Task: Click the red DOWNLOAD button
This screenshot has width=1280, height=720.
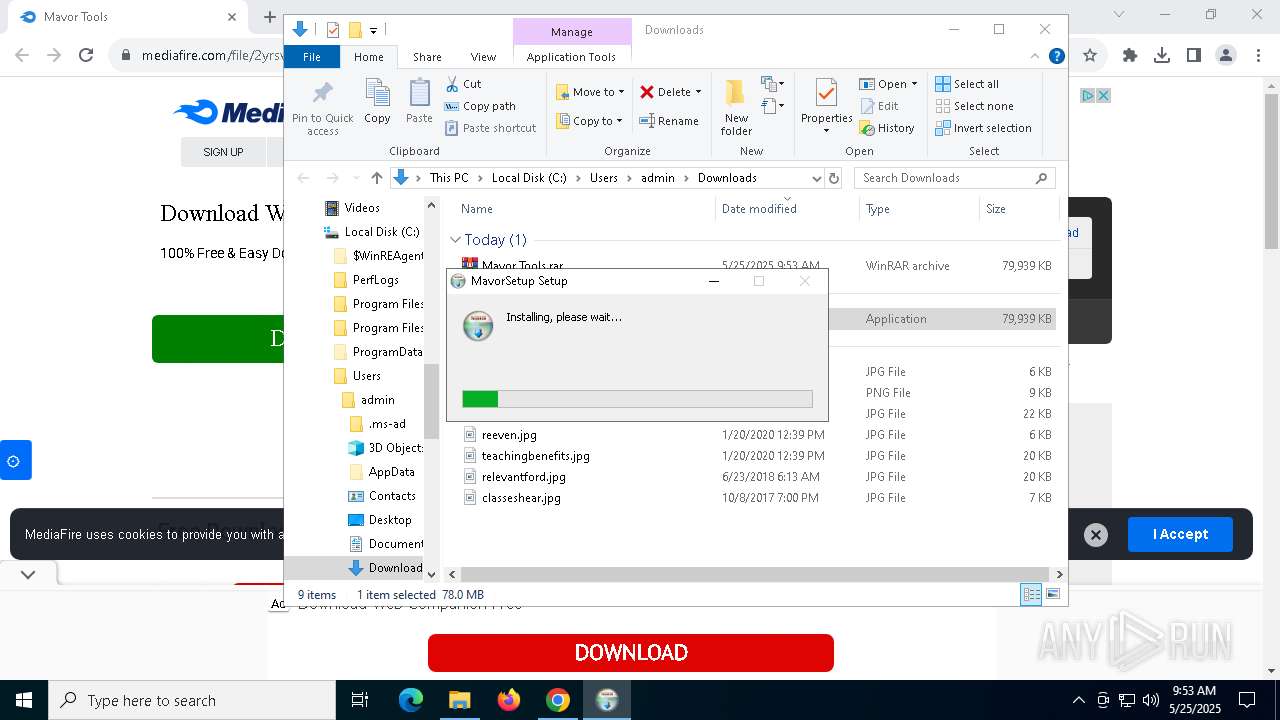Action: 631,653
